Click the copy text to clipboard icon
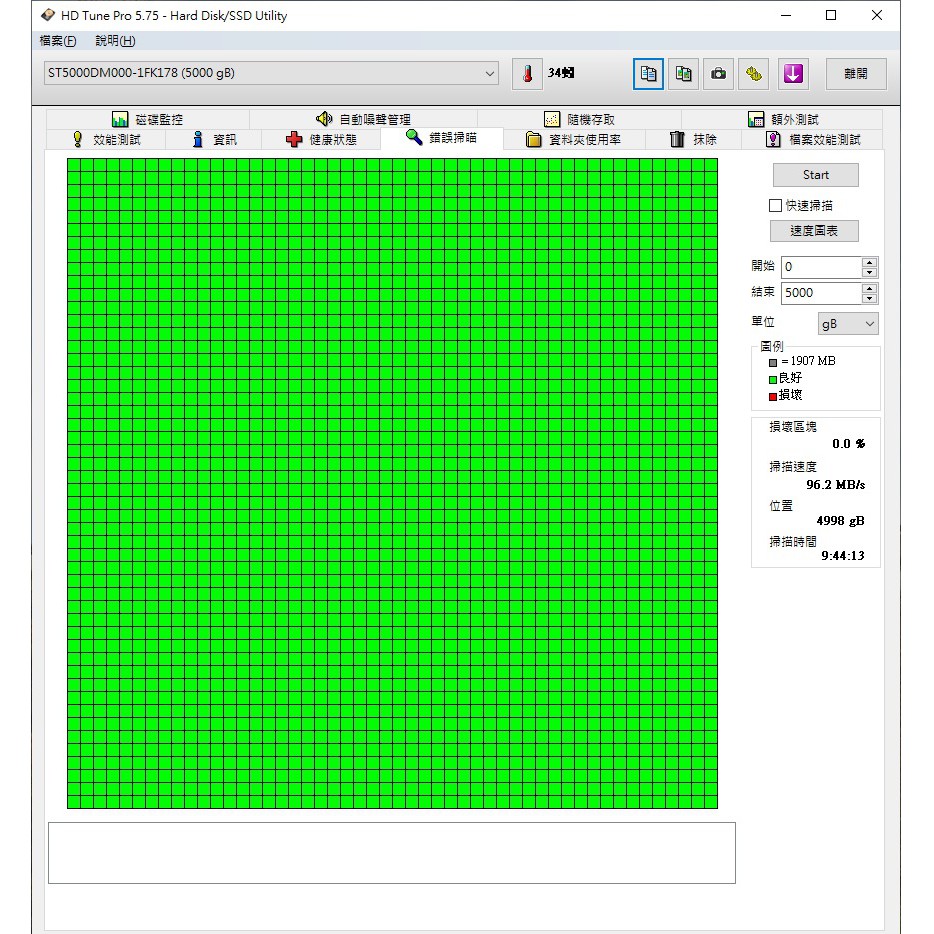 (x=649, y=74)
